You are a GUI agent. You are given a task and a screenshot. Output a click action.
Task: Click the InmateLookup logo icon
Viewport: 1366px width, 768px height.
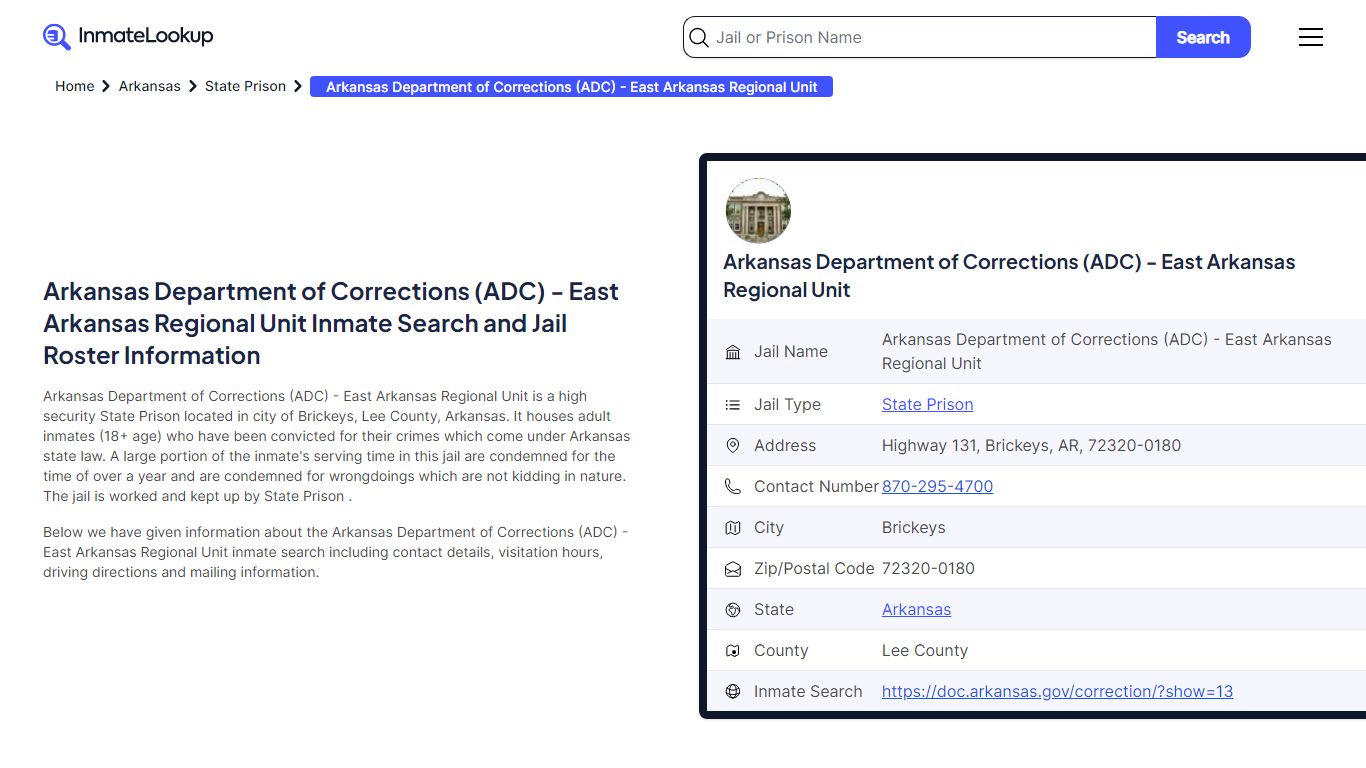pyautogui.click(x=57, y=37)
